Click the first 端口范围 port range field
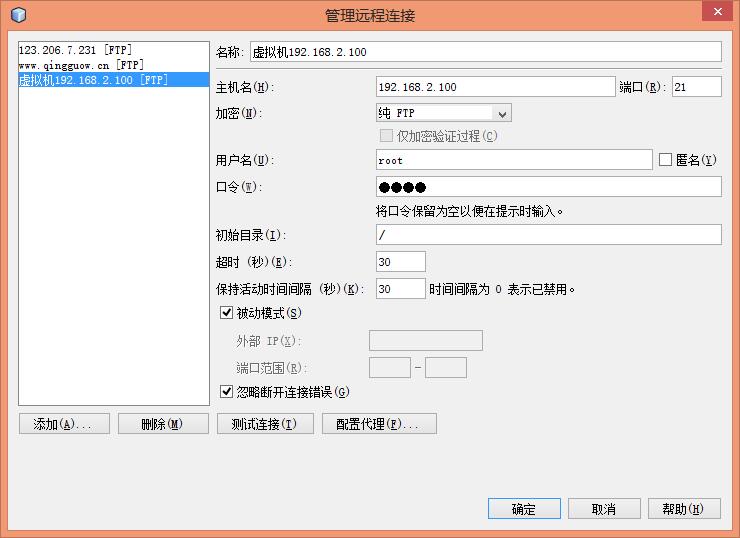 coord(390,368)
